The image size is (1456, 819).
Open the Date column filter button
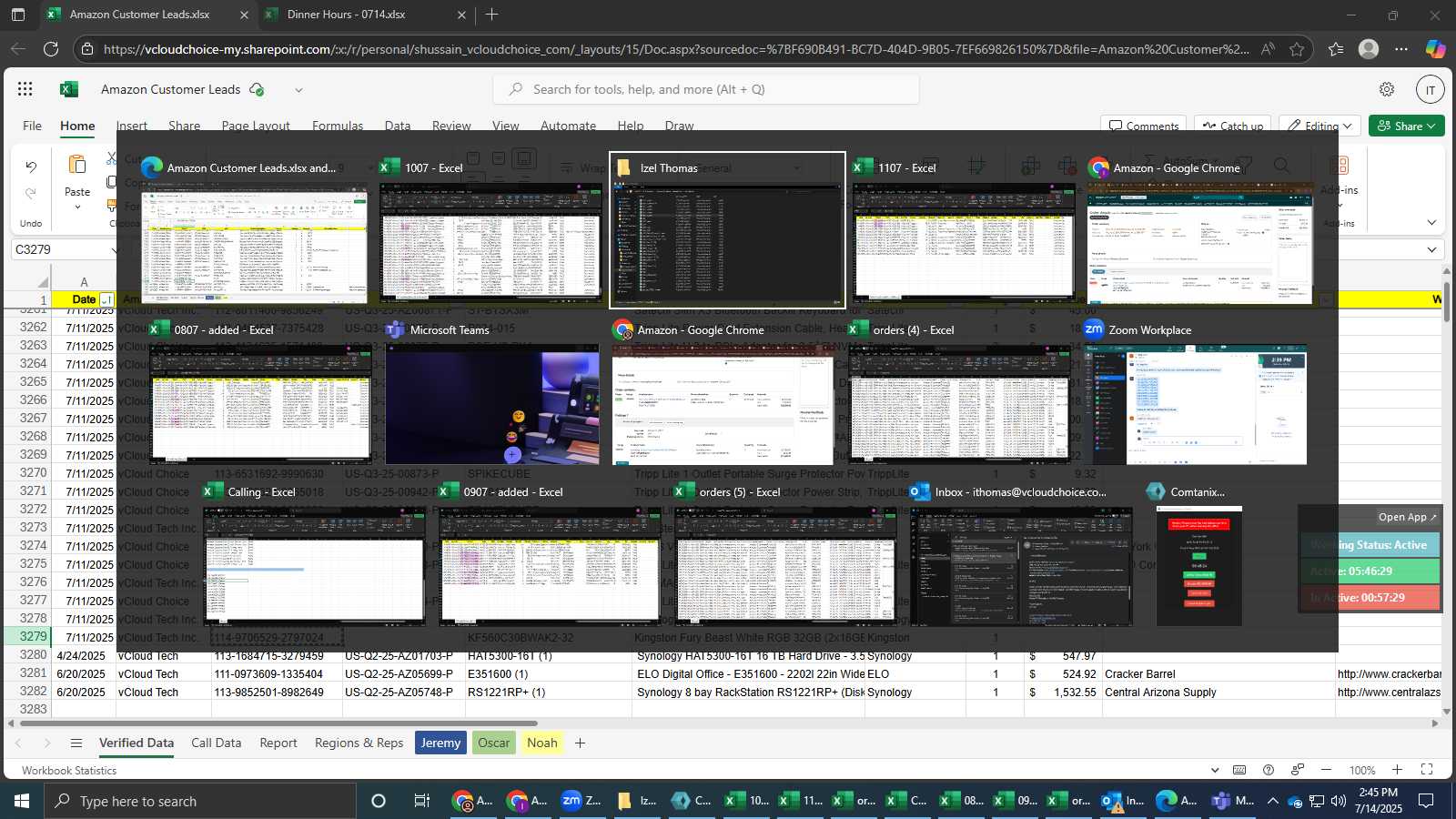click(x=106, y=299)
